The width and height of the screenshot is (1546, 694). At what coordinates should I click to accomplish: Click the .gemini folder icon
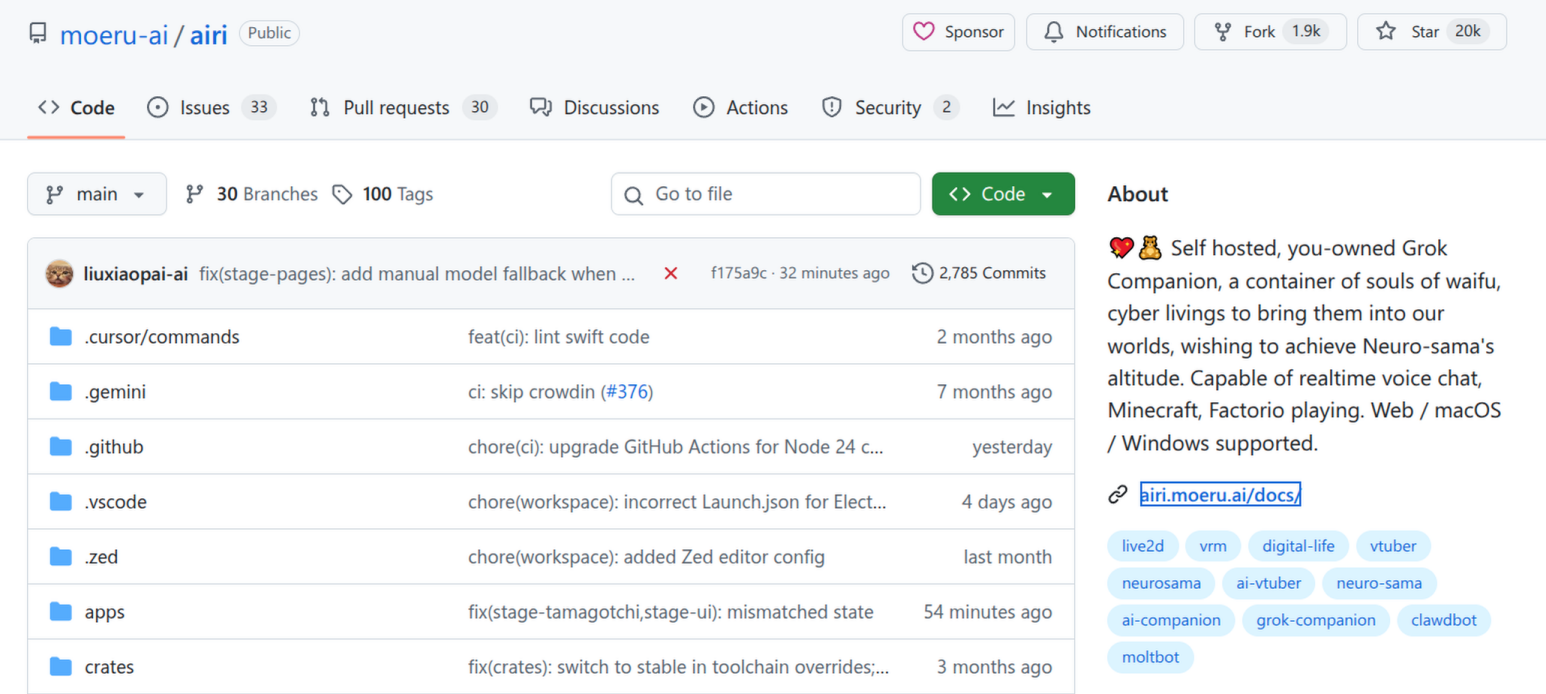(x=61, y=392)
